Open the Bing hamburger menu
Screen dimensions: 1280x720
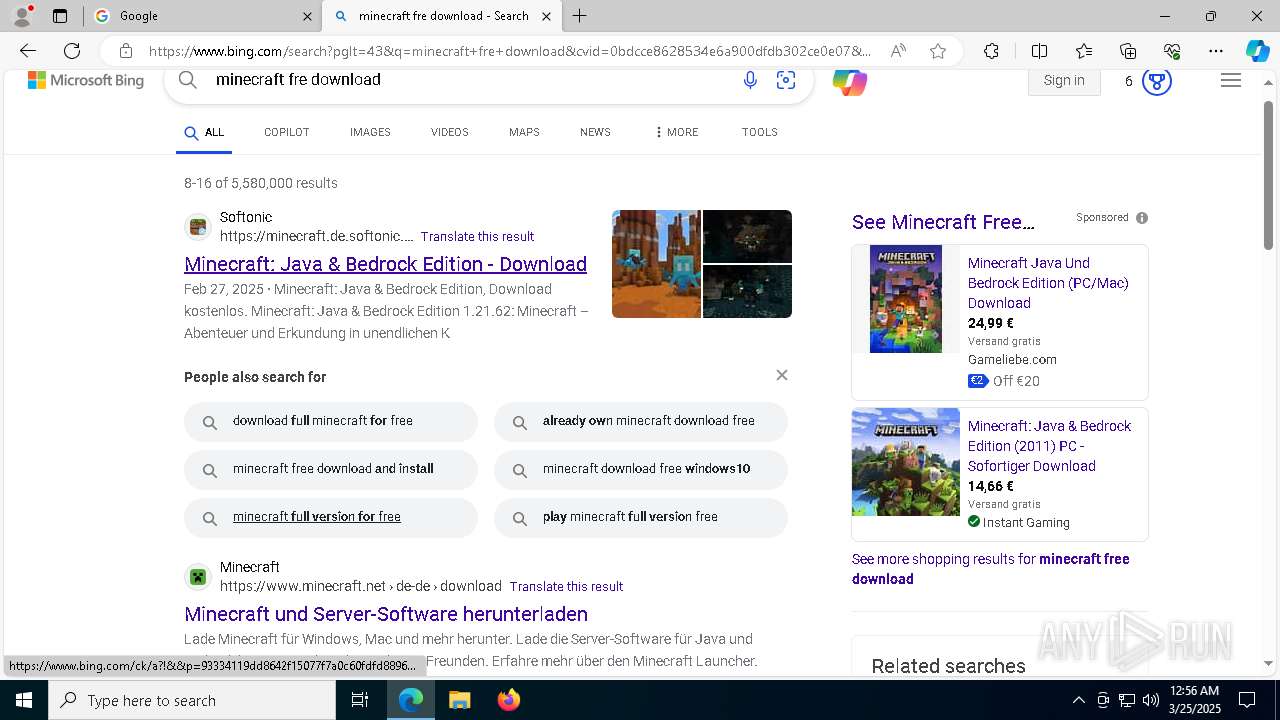(1231, 80)
